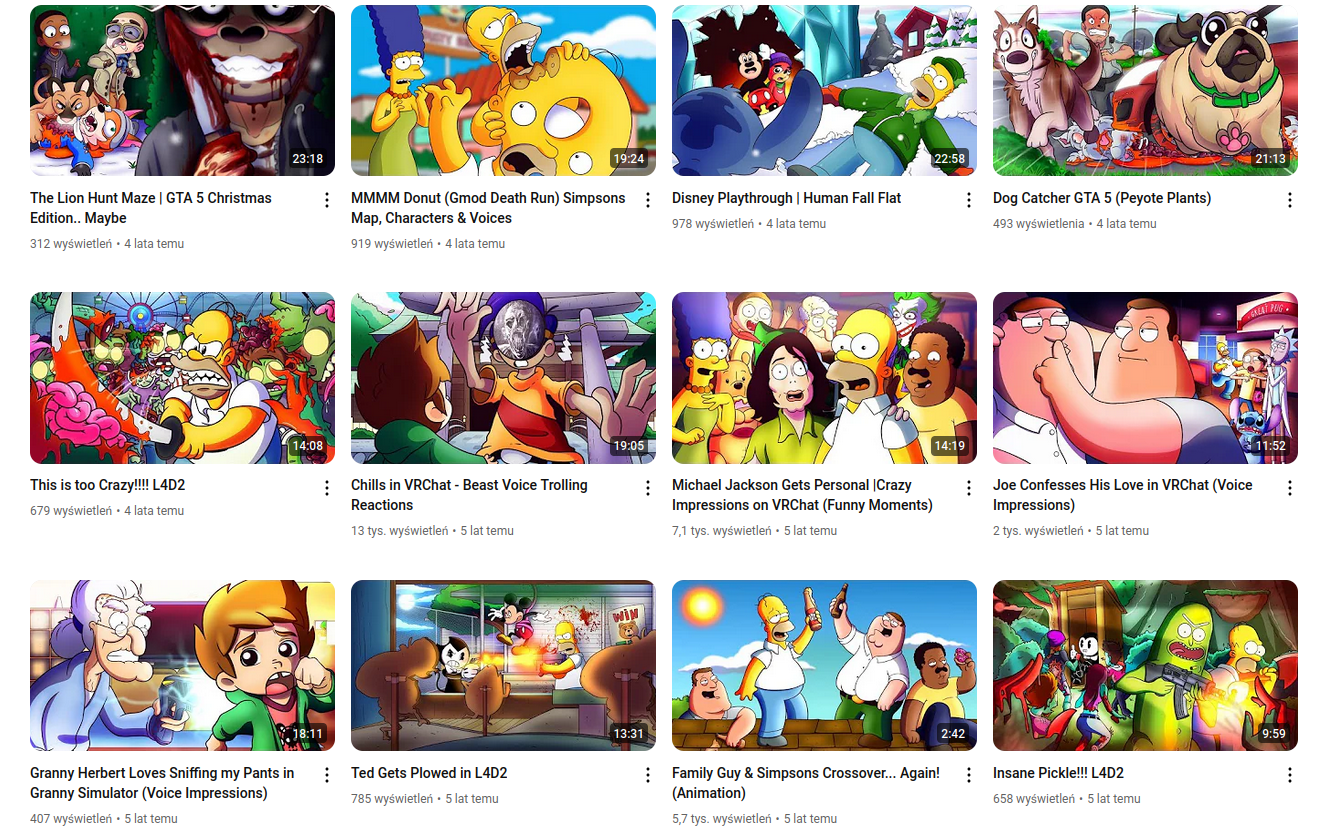Open Insane Pickle L4D2 thumbnail

[1145, 665]
